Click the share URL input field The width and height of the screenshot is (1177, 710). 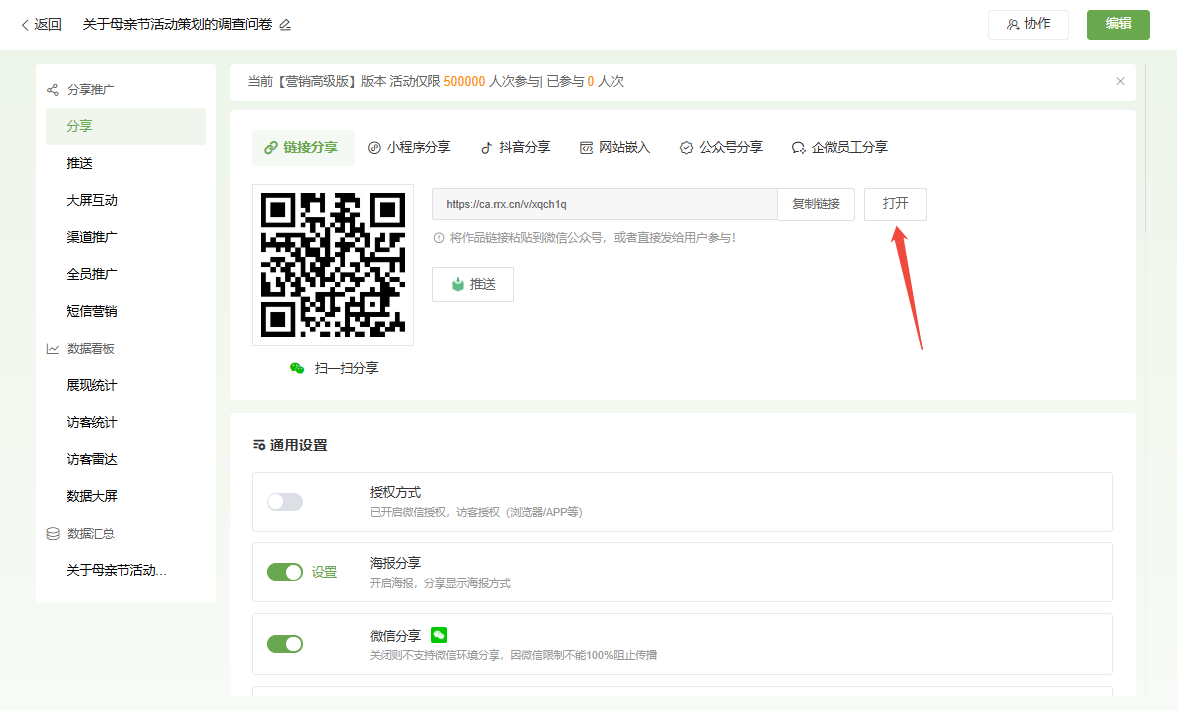pos(605,204)
